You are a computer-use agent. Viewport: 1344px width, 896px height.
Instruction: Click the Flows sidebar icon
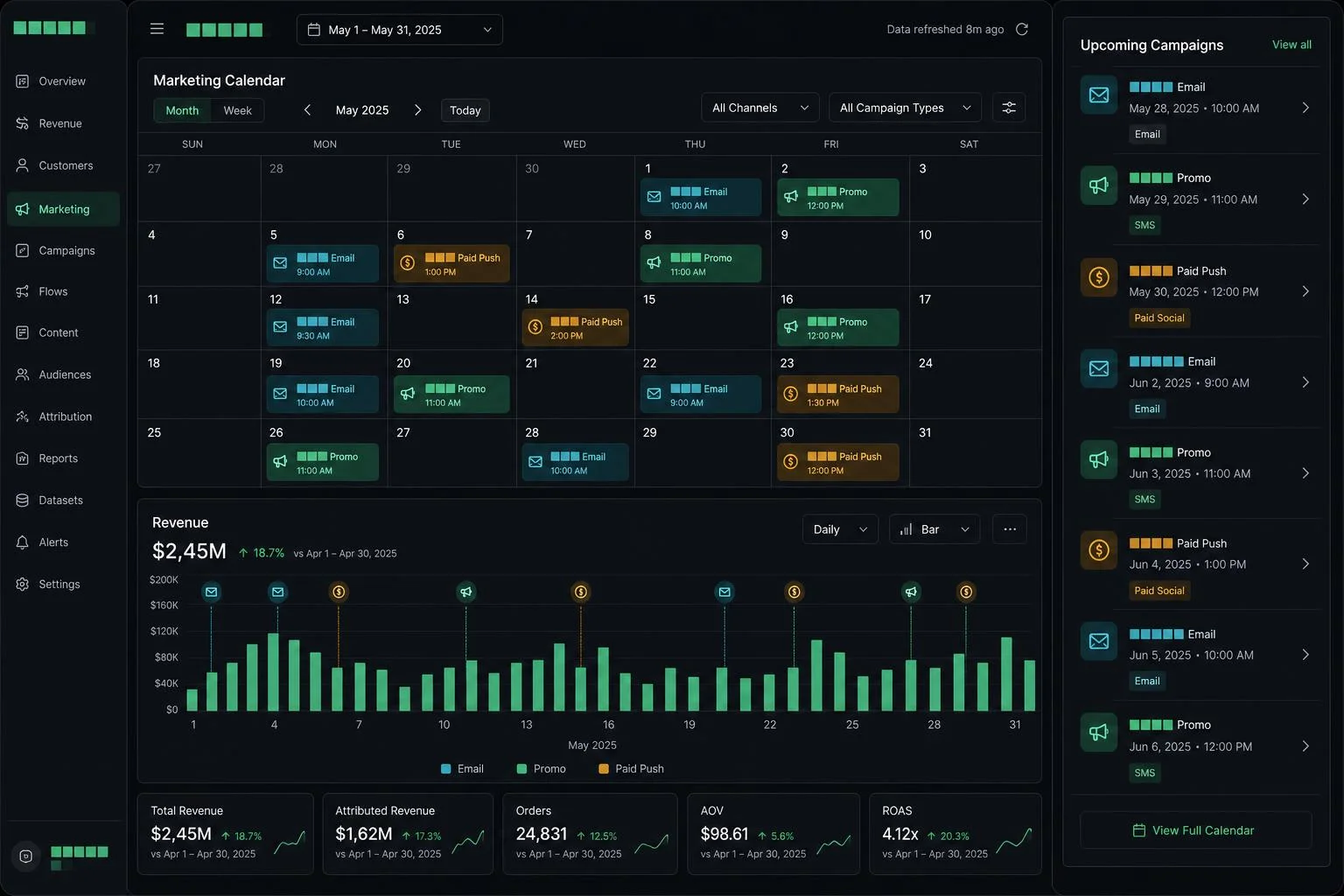tap(23, 291)
